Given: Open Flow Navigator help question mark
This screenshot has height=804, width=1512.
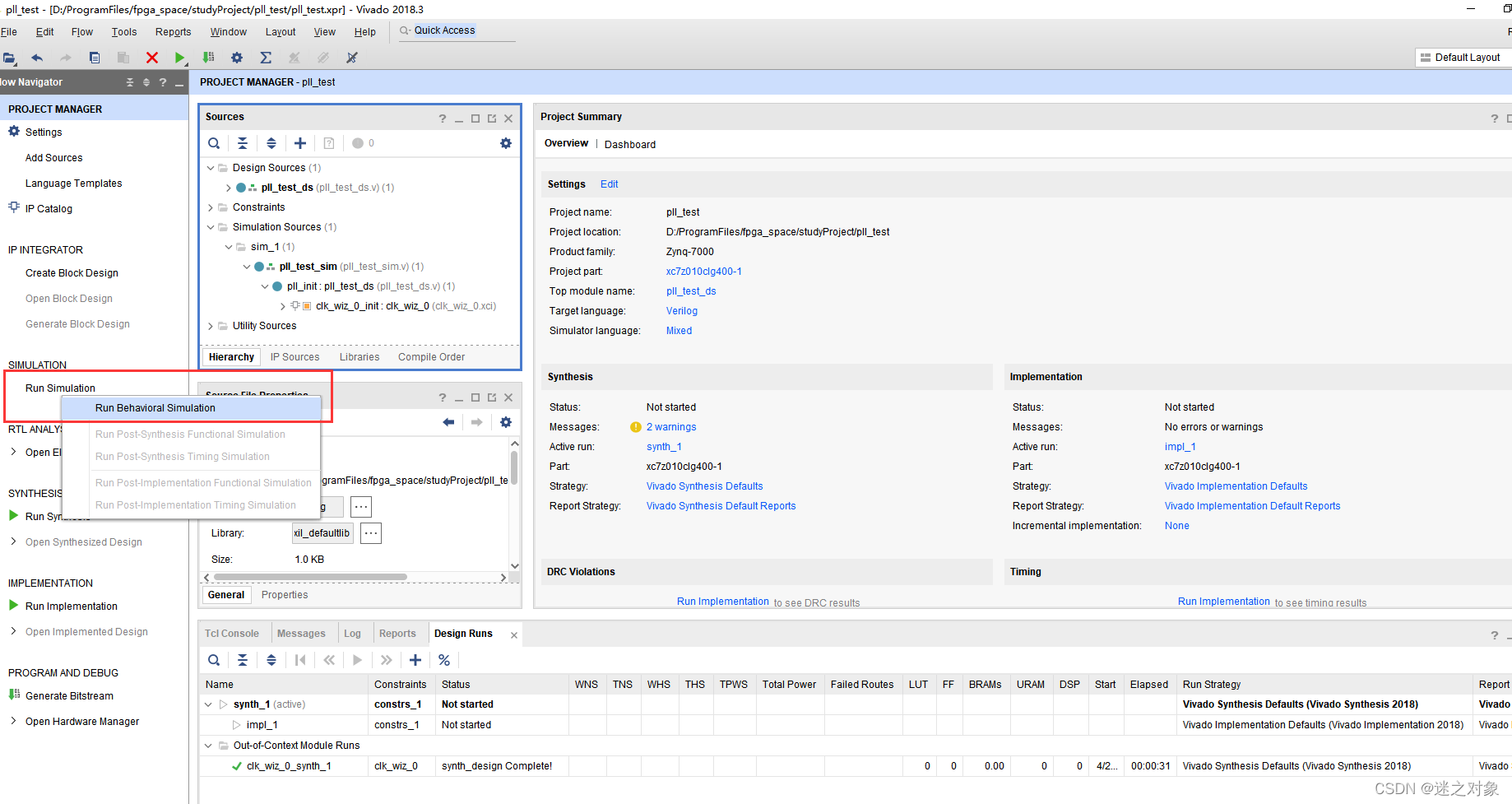Looking at the screenshot, I should point(163,82).
